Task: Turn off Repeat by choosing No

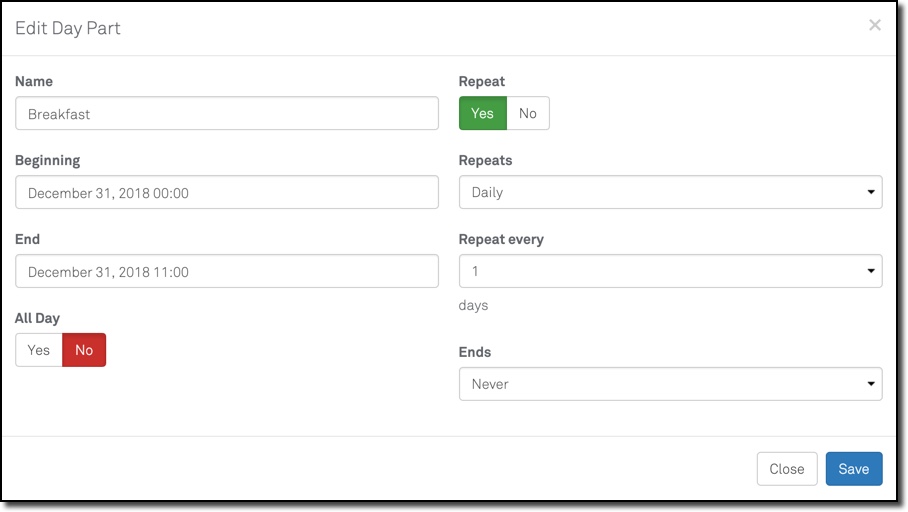Action: tap(528, 113)
